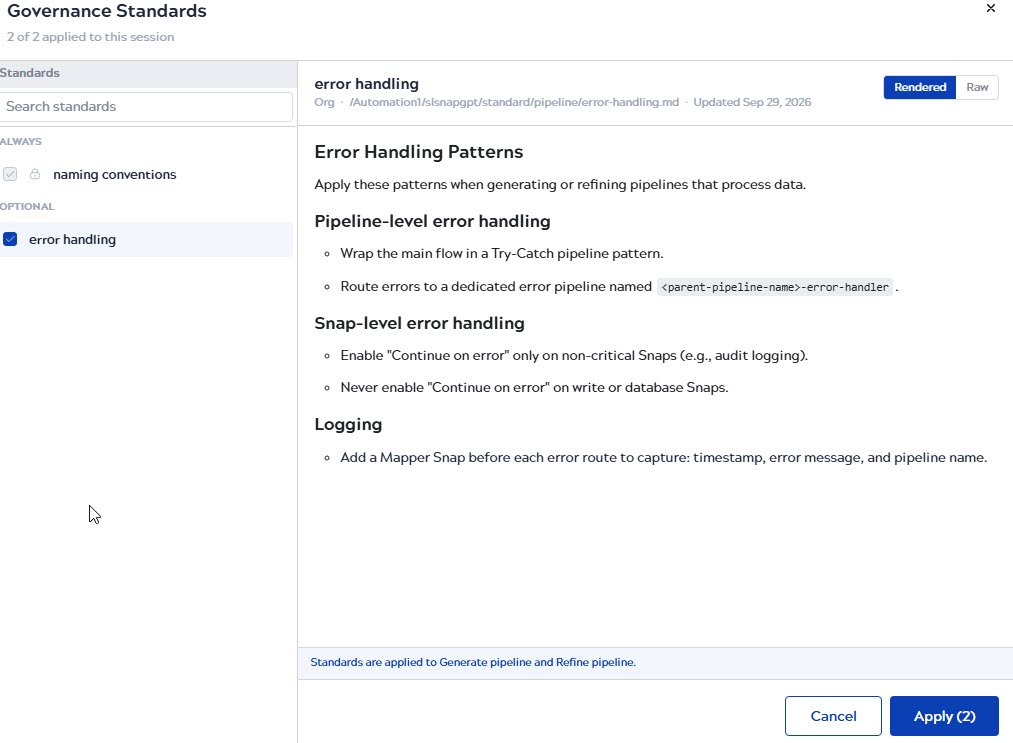Click the Mapper Snap logging bullet

click(663, 457)
